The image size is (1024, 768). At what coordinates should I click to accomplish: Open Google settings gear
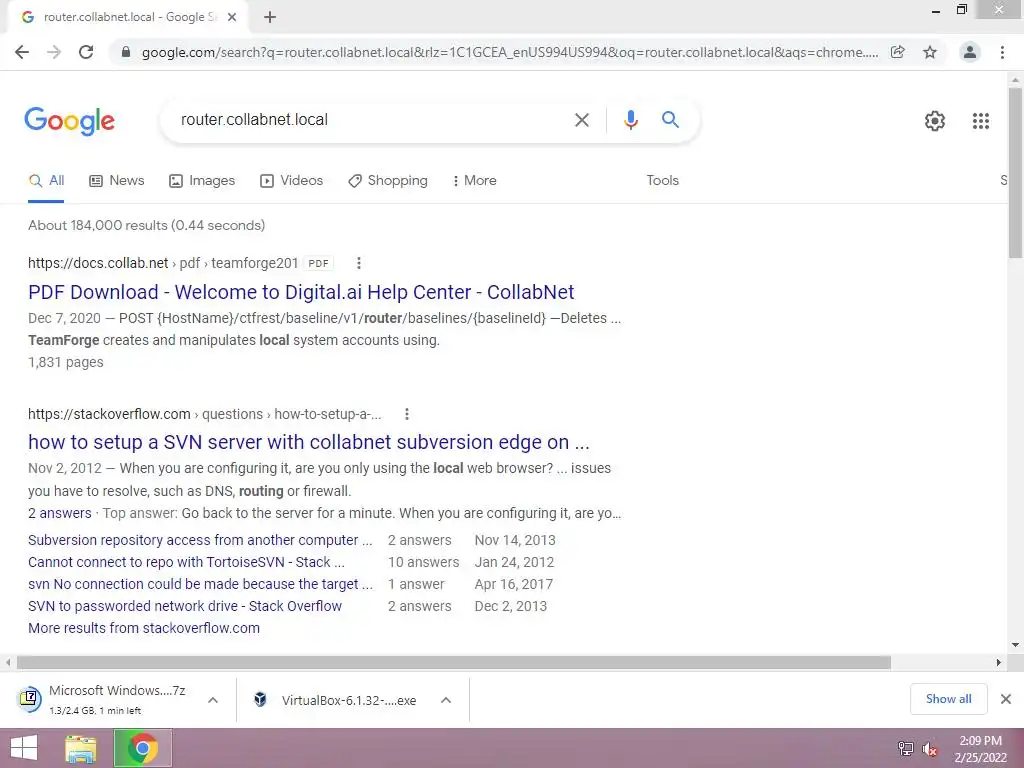pos(935,121)
